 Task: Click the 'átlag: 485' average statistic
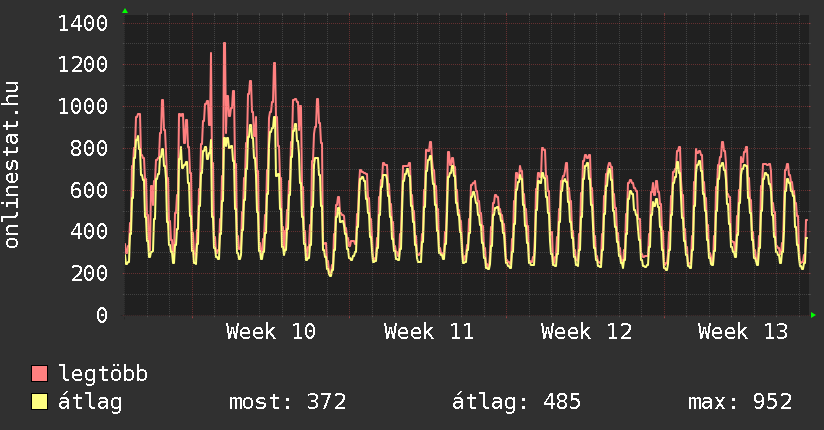(517, 403)
